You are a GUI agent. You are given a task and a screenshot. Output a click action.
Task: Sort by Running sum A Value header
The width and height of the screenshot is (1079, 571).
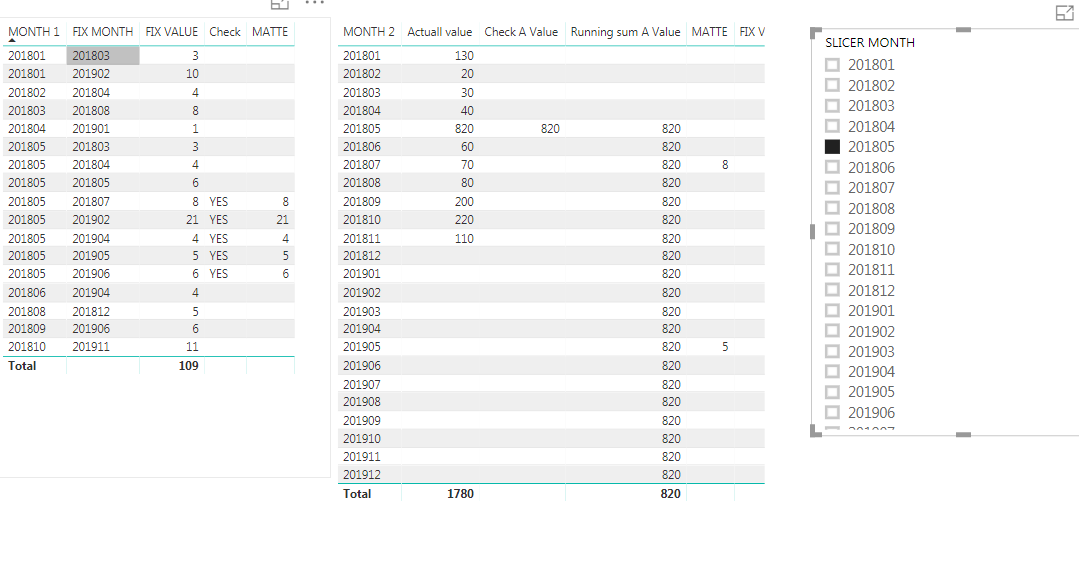(x=626, y=32)
